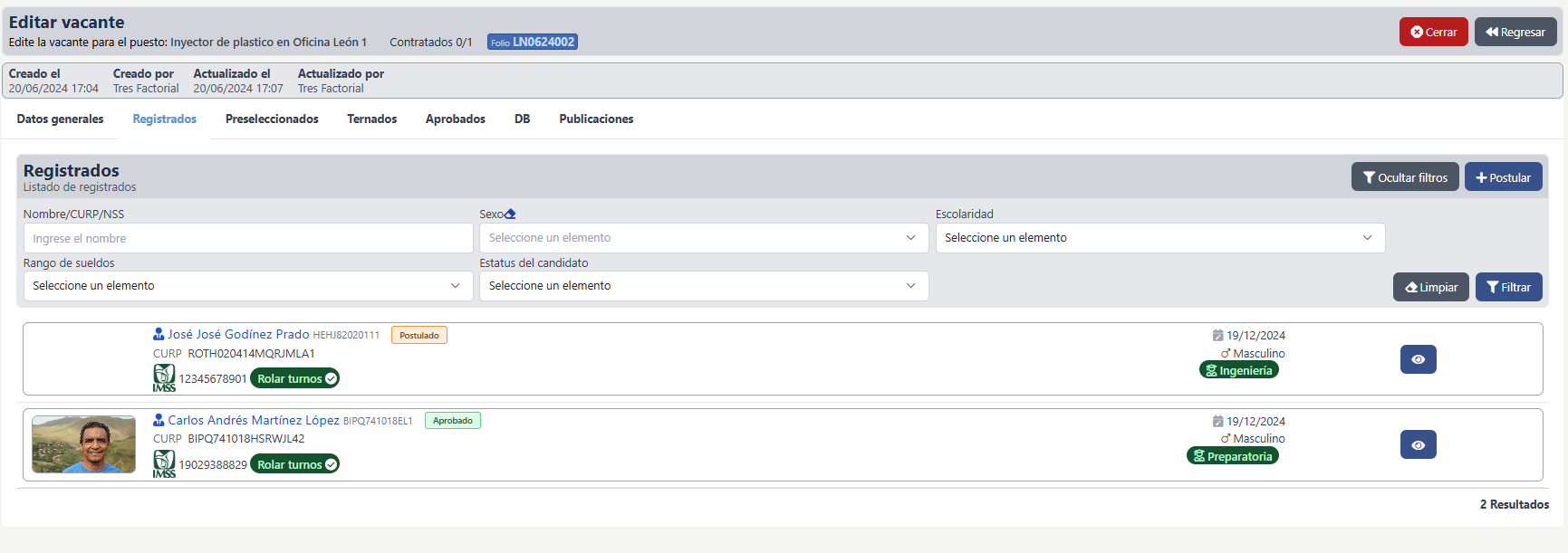Click RFC code HEHJ82020111
This screenshot has height=553, width=1568.
[x=346, y=335]
